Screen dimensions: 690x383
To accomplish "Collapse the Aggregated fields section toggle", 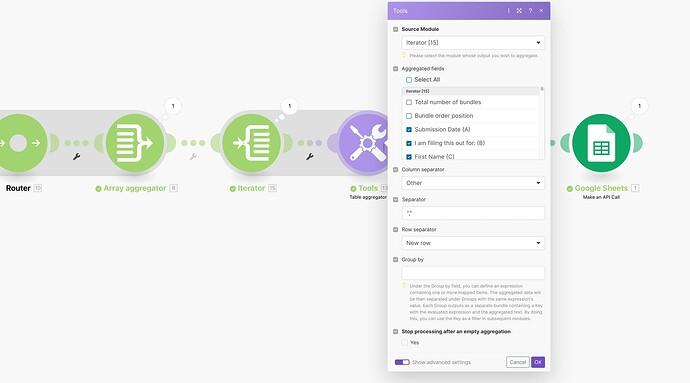I will pos(395,69).
